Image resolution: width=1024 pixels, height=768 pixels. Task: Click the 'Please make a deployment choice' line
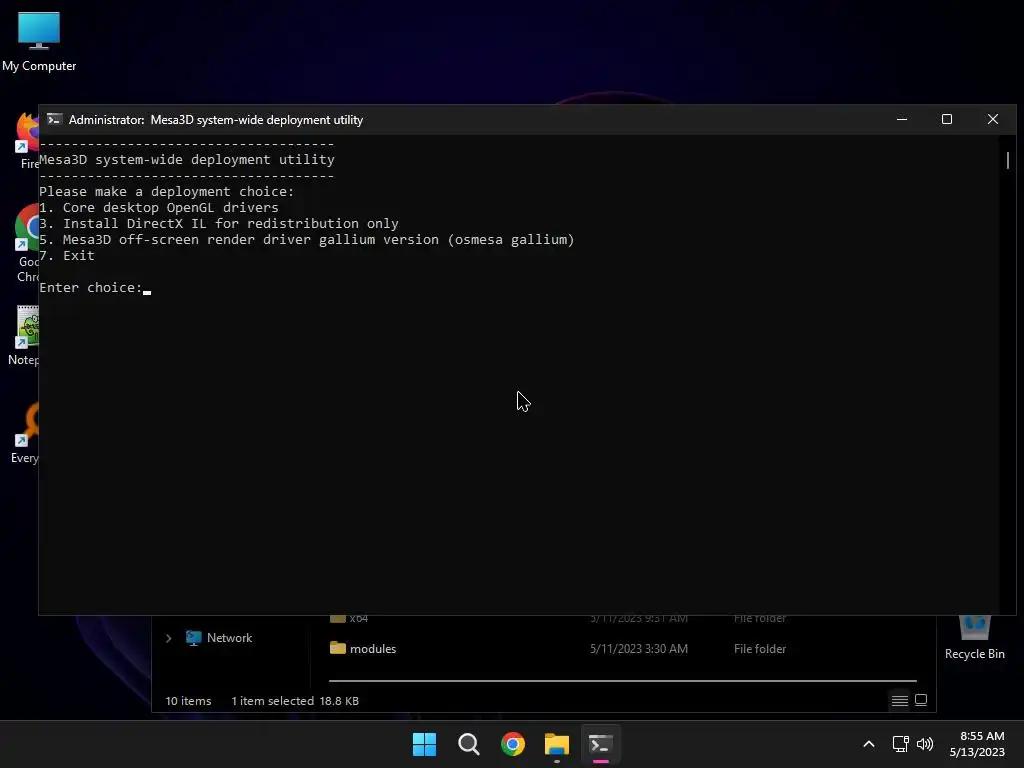(x=167, y=191)
